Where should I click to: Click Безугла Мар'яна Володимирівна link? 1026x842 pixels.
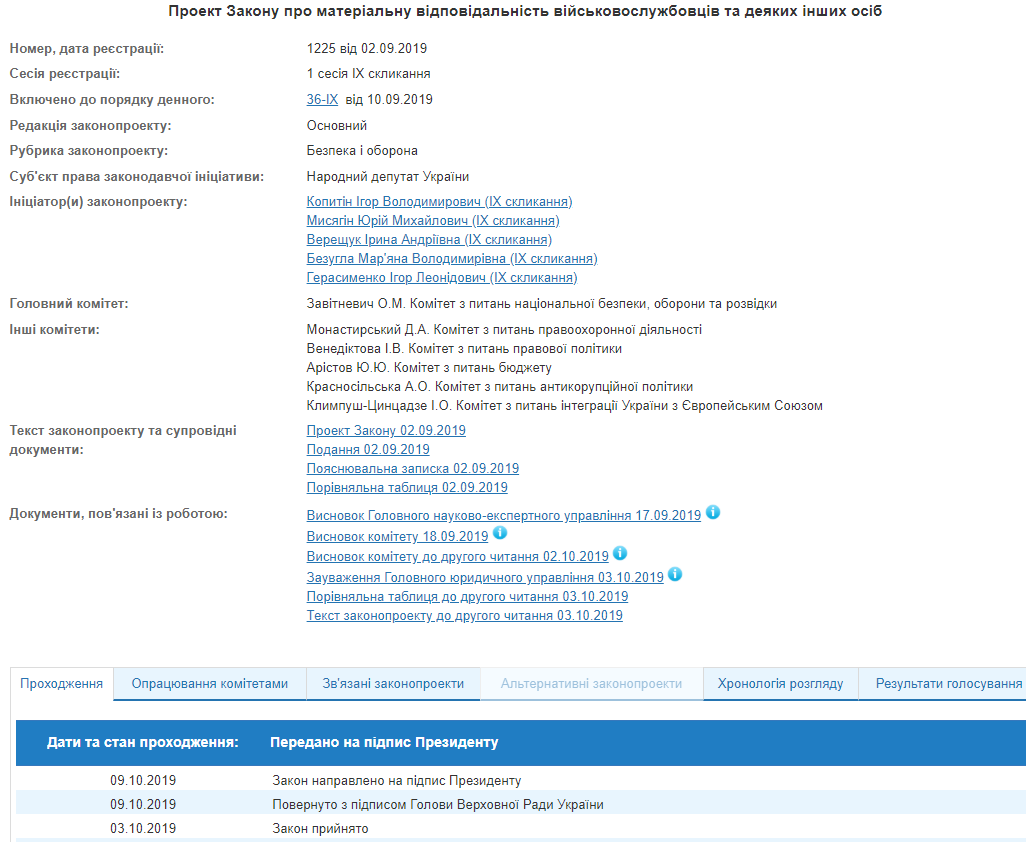[452, 259]
